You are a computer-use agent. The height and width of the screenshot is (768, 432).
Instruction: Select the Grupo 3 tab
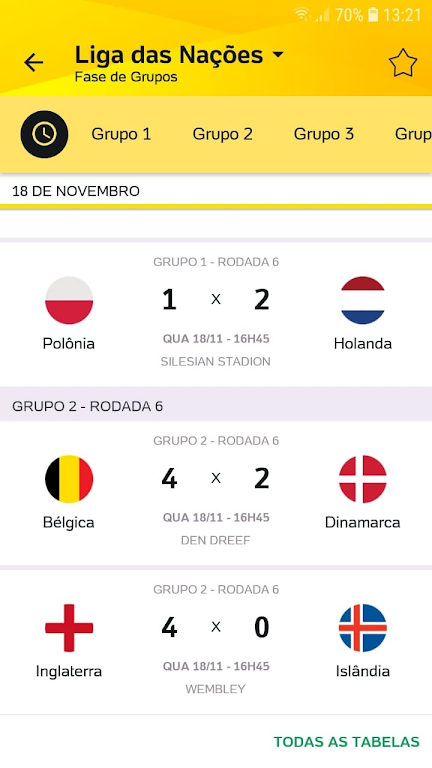323,134
